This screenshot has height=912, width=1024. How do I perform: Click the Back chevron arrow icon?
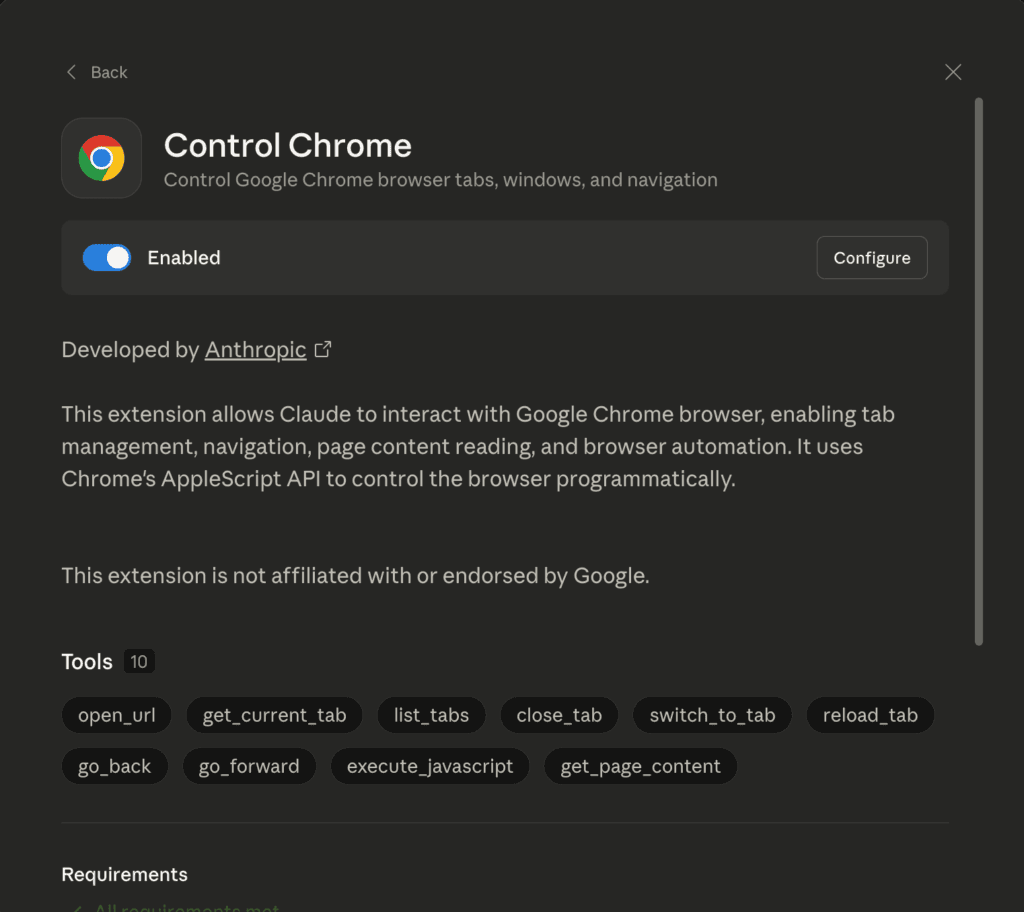71,72
